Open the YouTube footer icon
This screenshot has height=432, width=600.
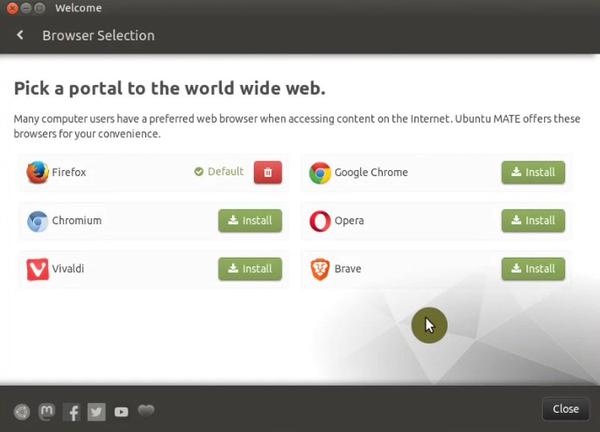(121, 412)
